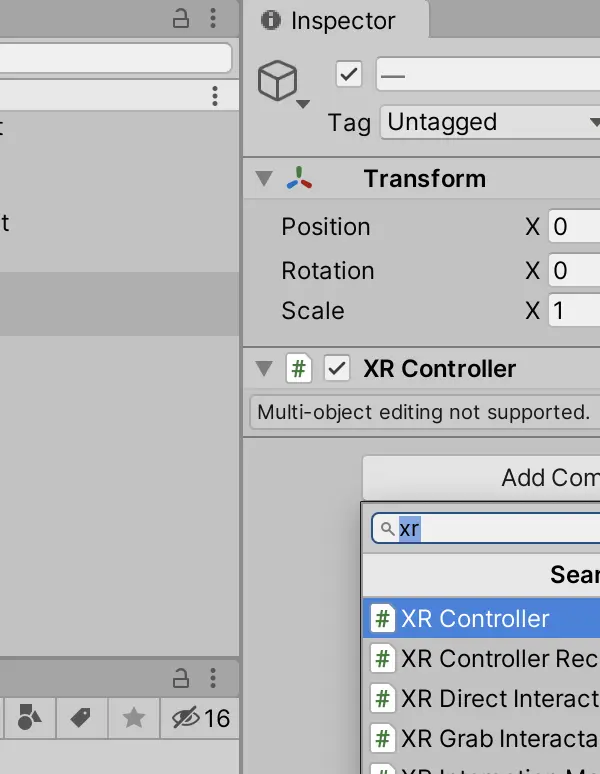Click the XR Controller script icon in header

click(x=299, y=368)
